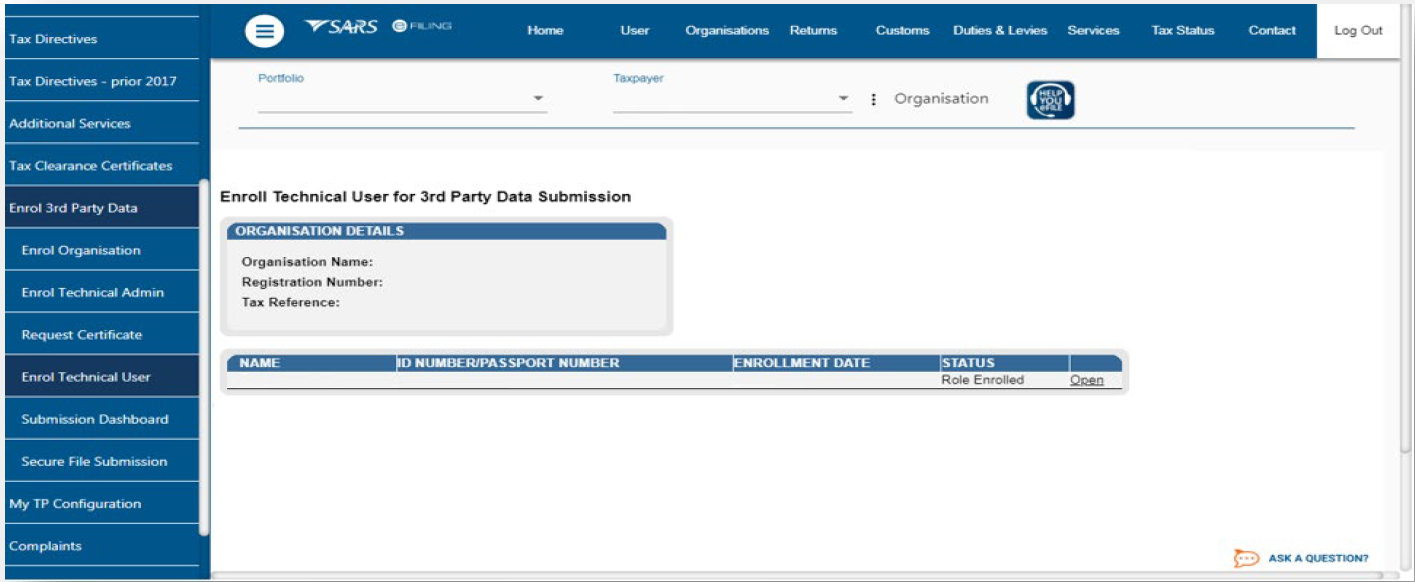Open Complaints in the sidebar
The image size is (1415, 582).
click(100, 546)
